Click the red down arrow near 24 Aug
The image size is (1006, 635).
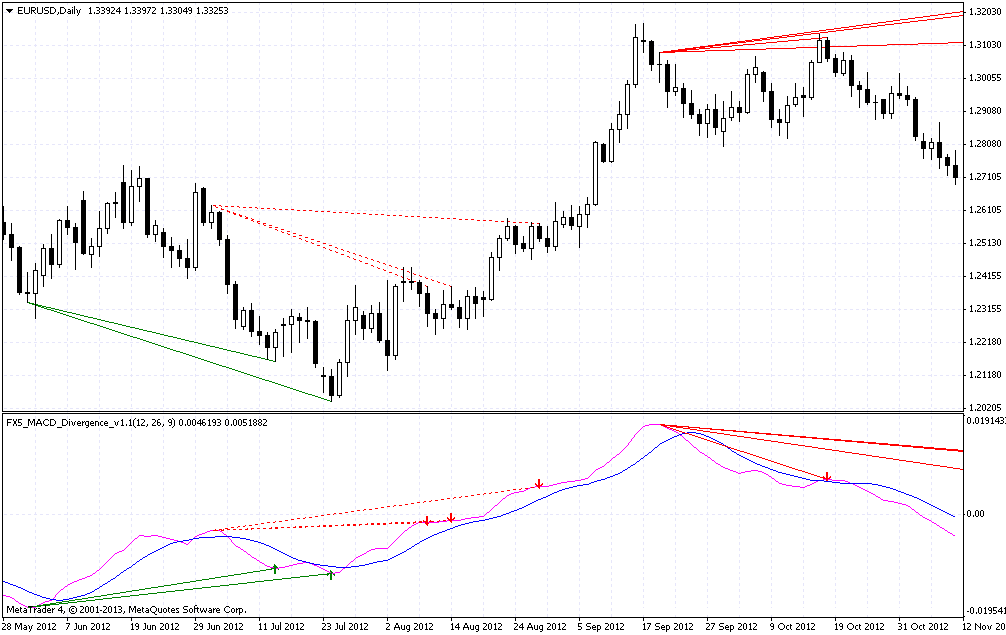point(540,484)
